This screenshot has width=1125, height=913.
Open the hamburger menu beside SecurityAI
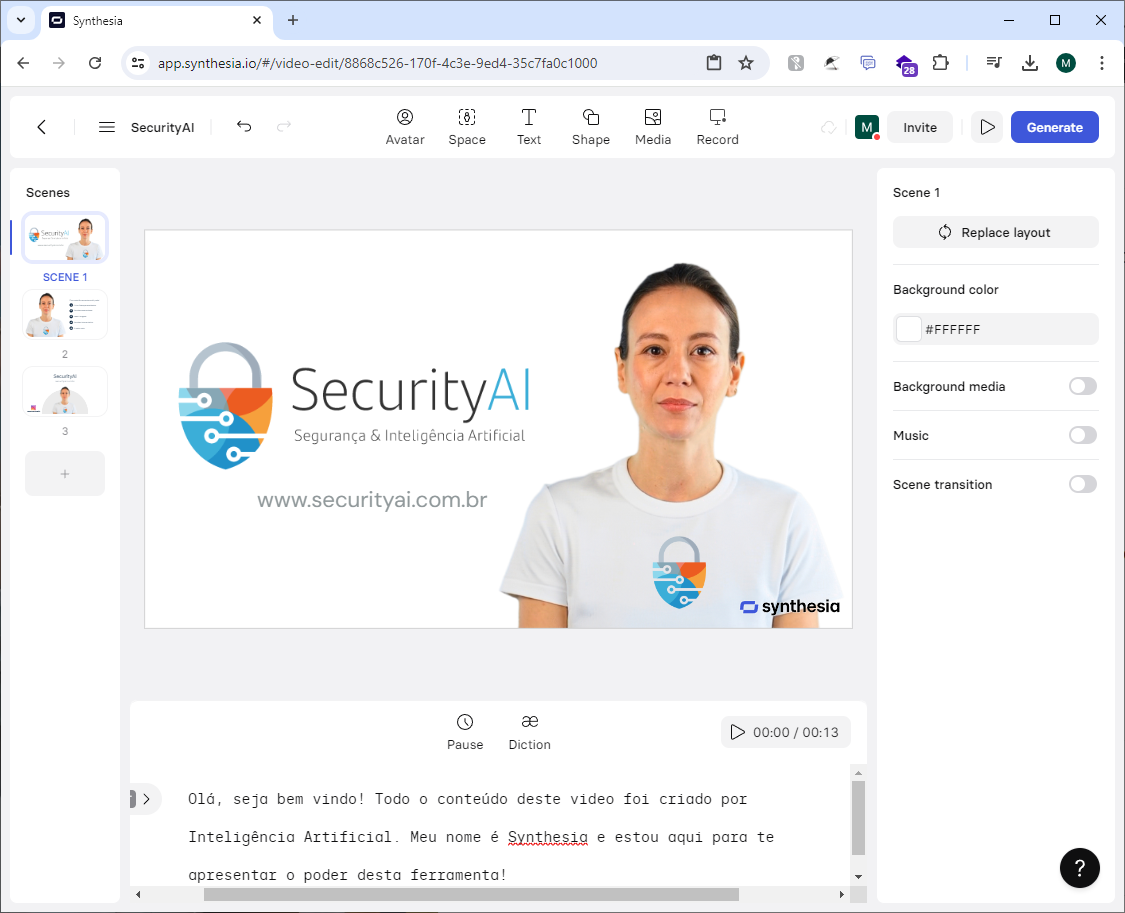point(106,127)
